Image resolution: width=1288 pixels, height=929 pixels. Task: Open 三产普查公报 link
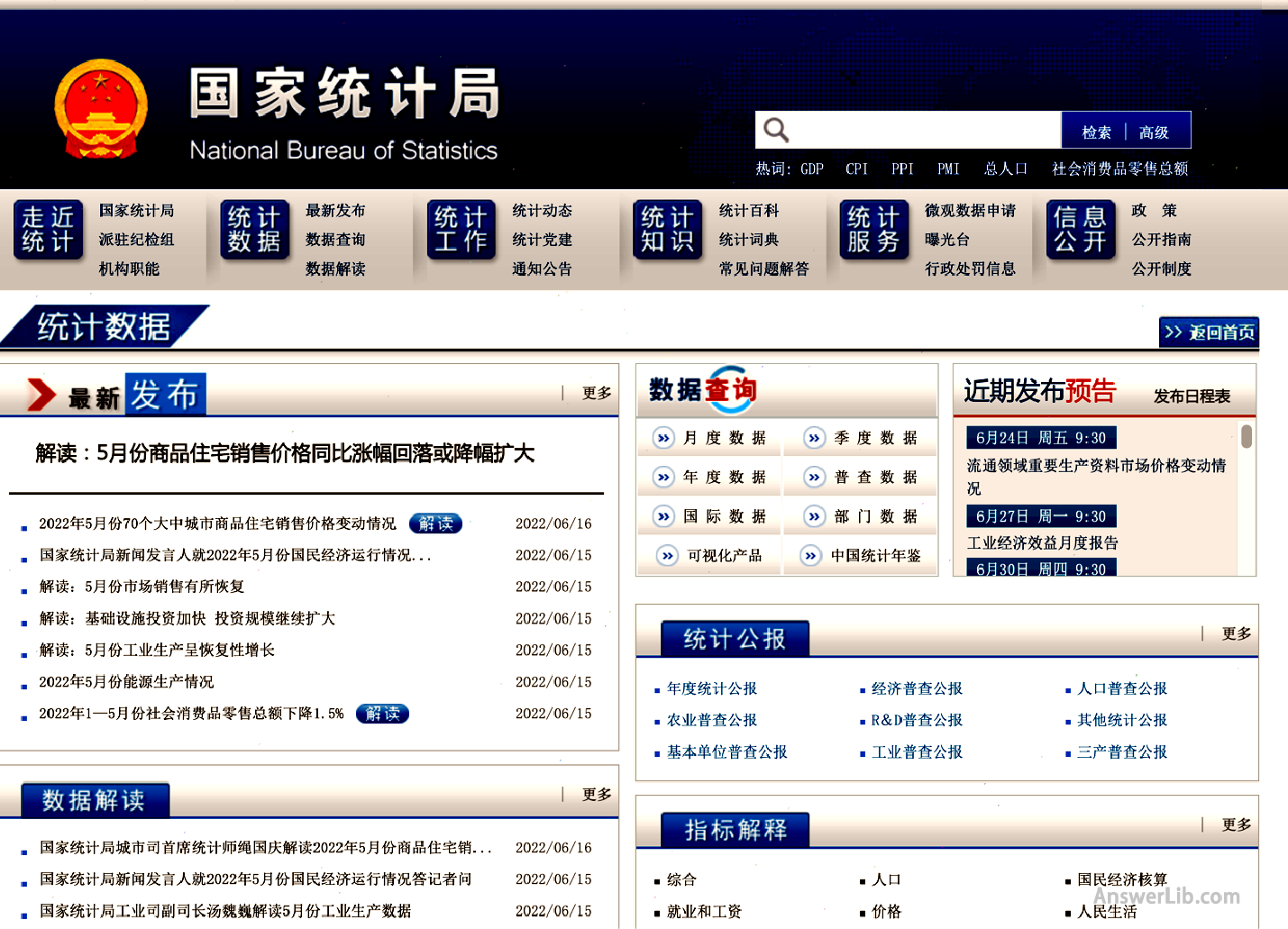point(1122,751)
